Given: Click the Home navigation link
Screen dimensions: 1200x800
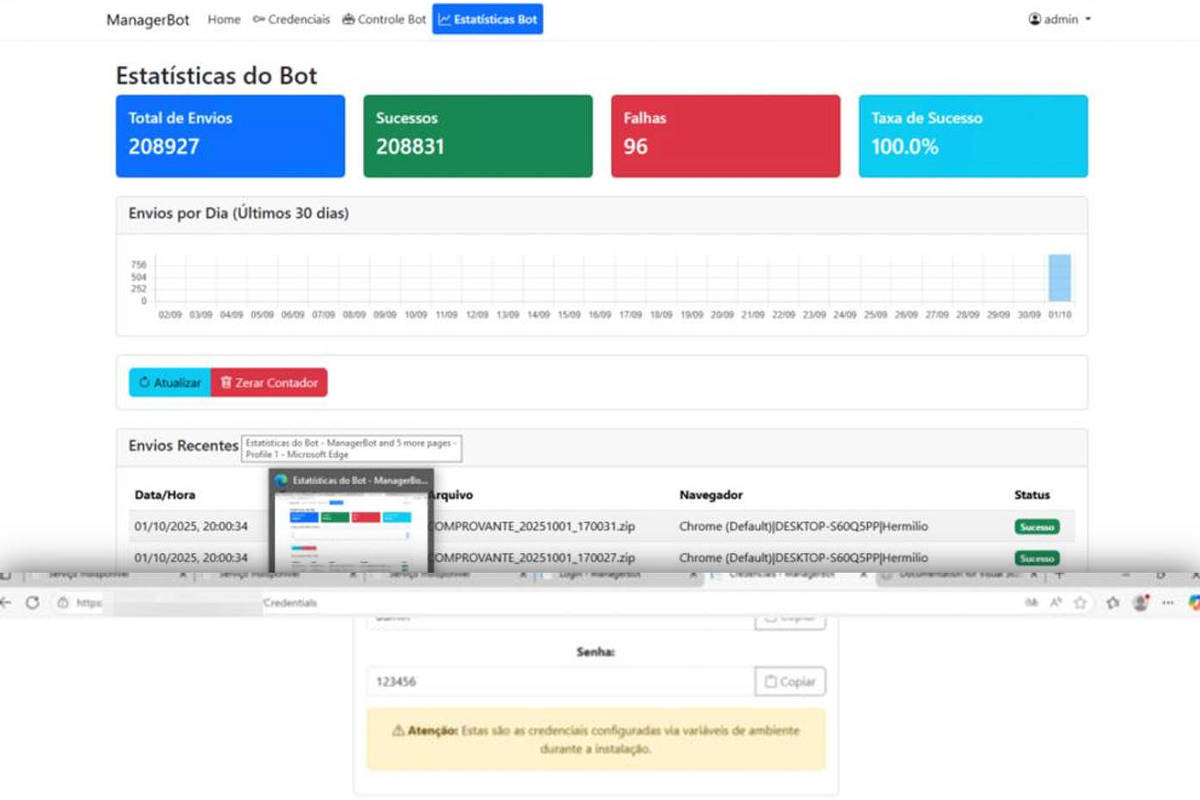Looking at the screenshot, I should coord(224,19).
